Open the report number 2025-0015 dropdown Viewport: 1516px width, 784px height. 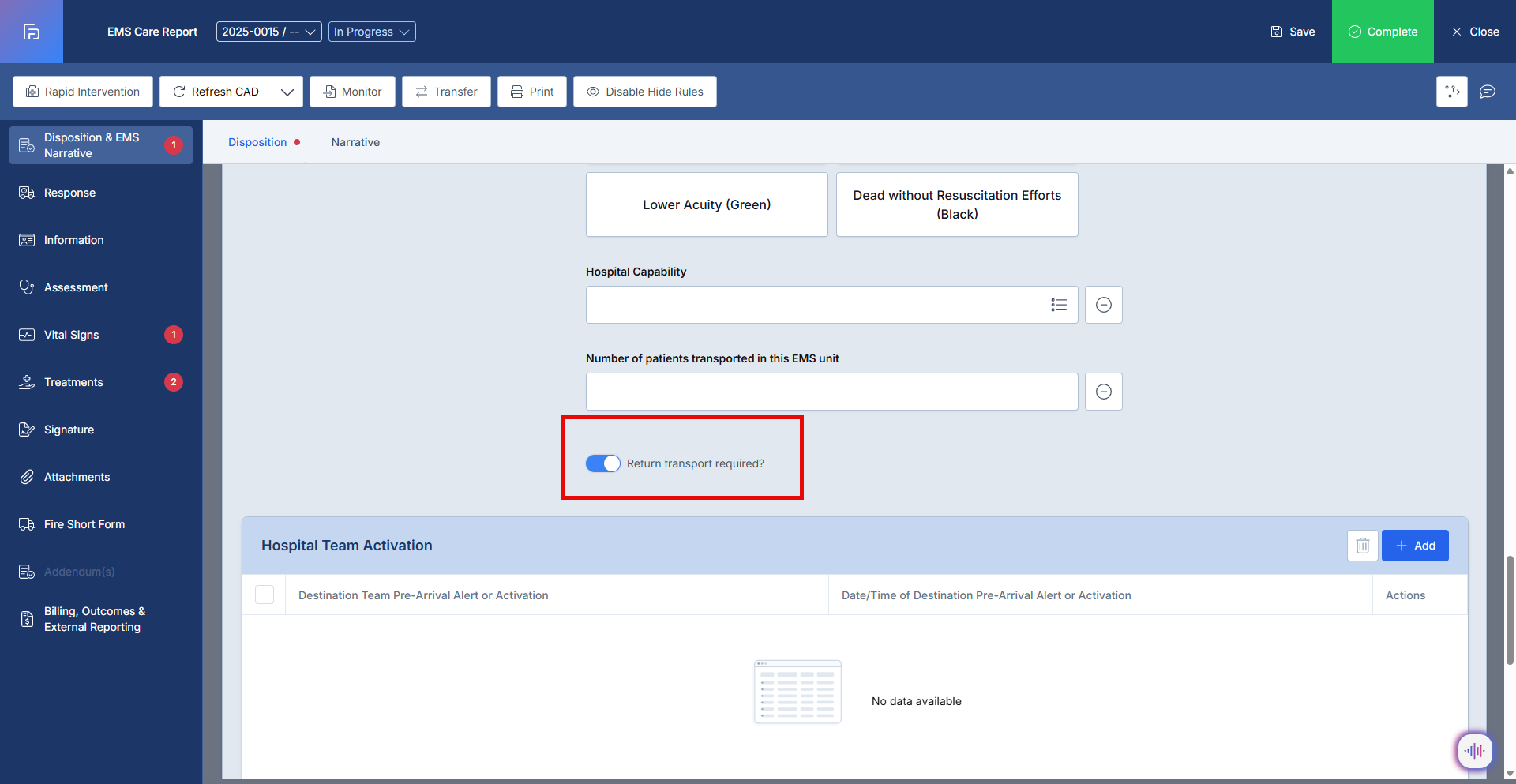tap(268, 32)
